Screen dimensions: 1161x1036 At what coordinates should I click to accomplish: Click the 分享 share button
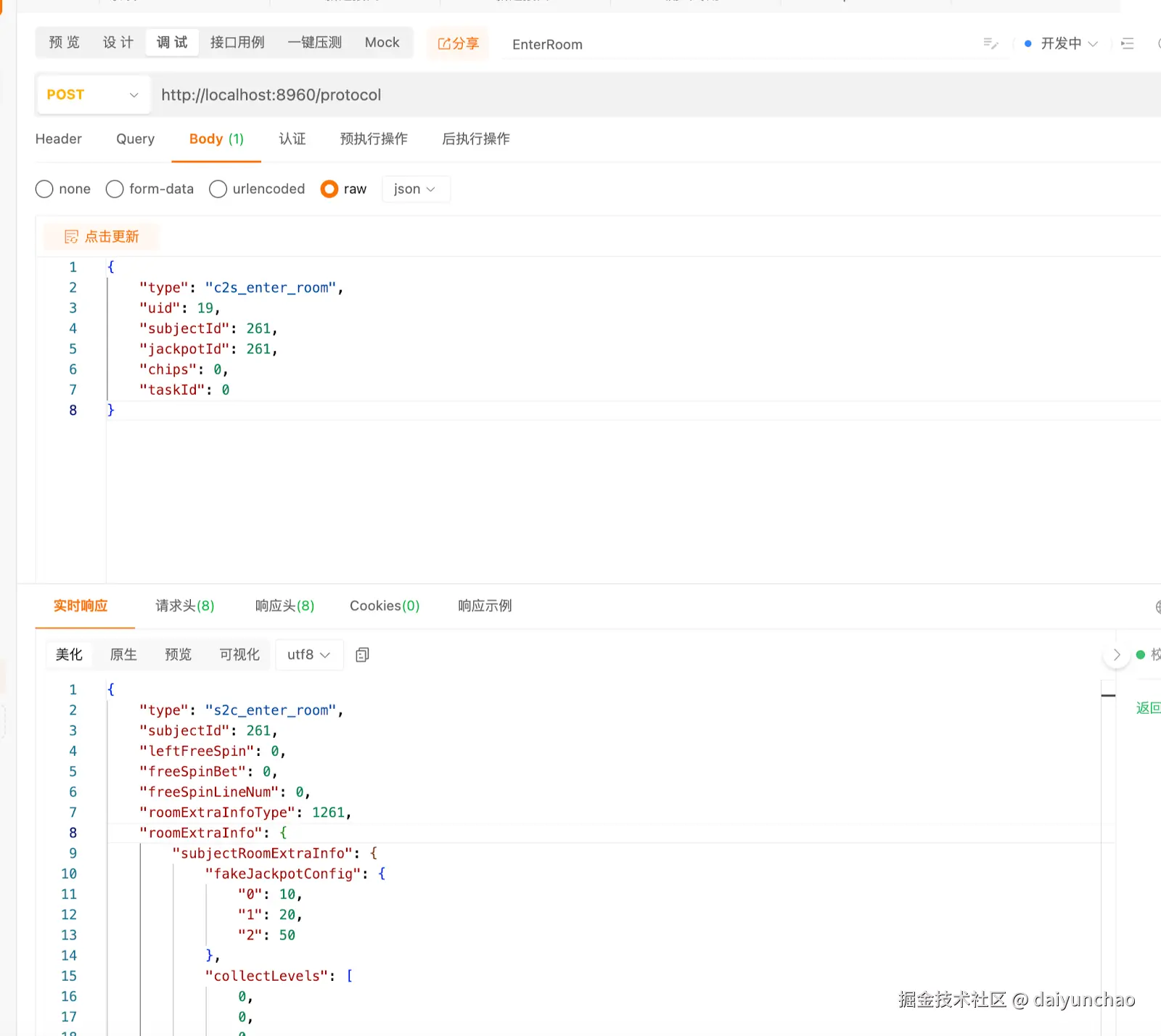coord(458,44)
